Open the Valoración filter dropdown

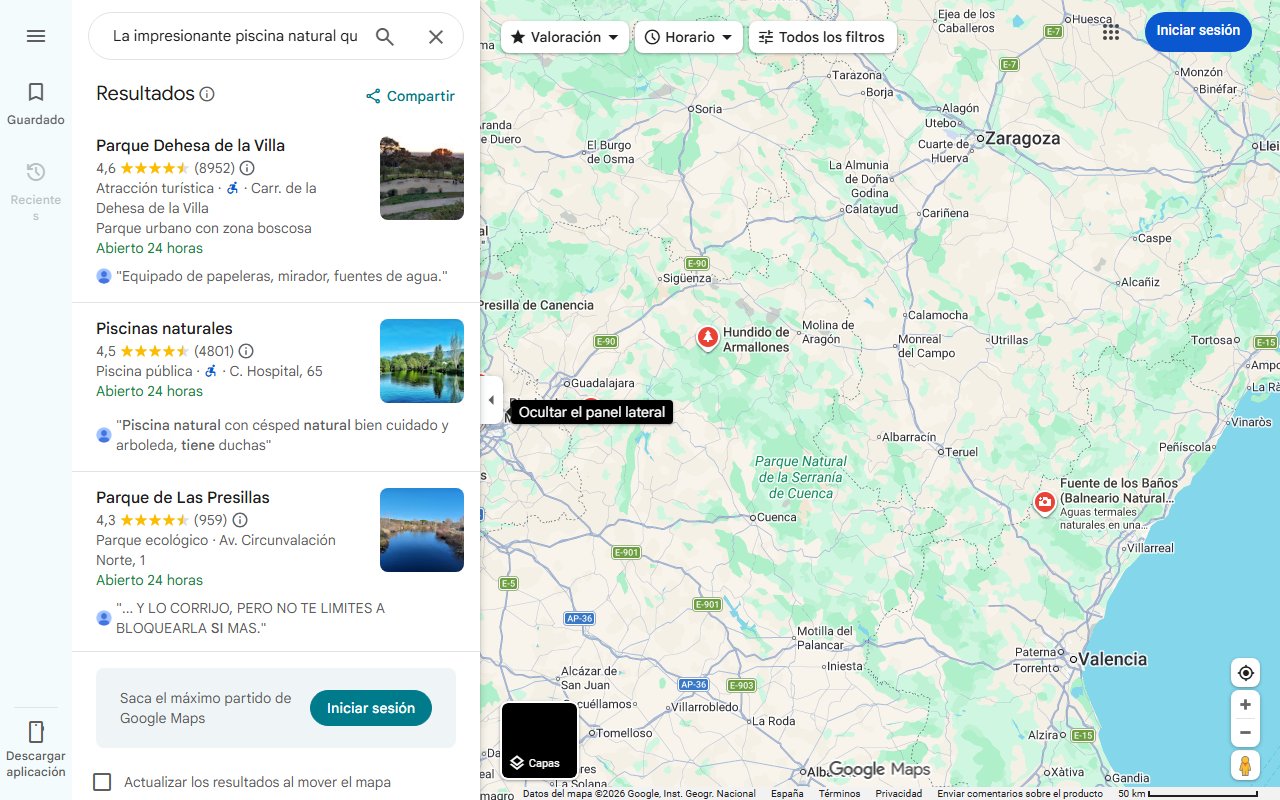[563, 36]
